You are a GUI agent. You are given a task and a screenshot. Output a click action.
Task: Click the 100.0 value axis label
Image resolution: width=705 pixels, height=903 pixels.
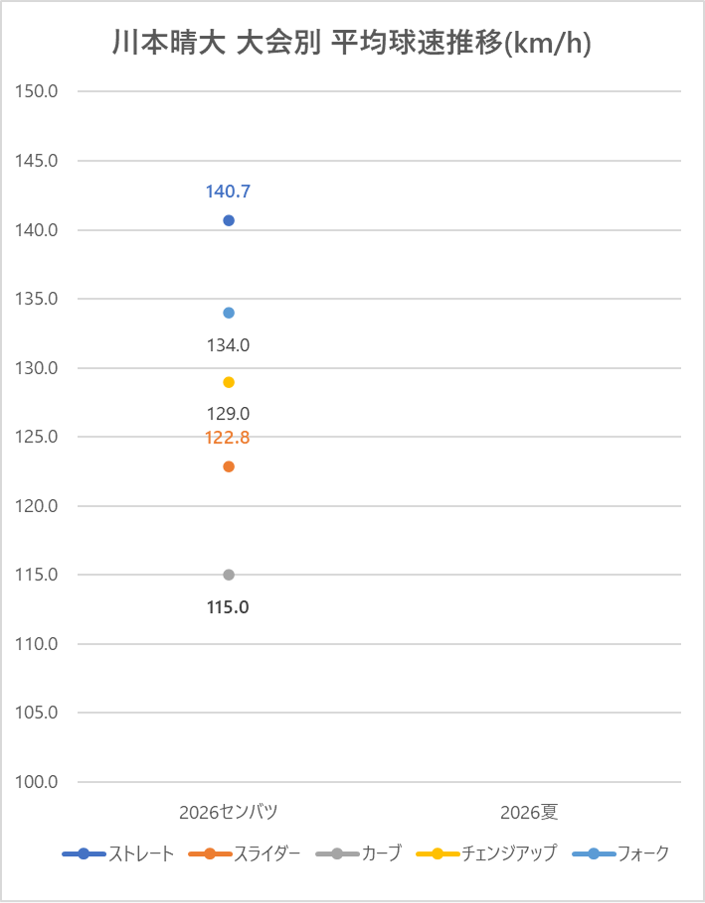click(39, 782)
